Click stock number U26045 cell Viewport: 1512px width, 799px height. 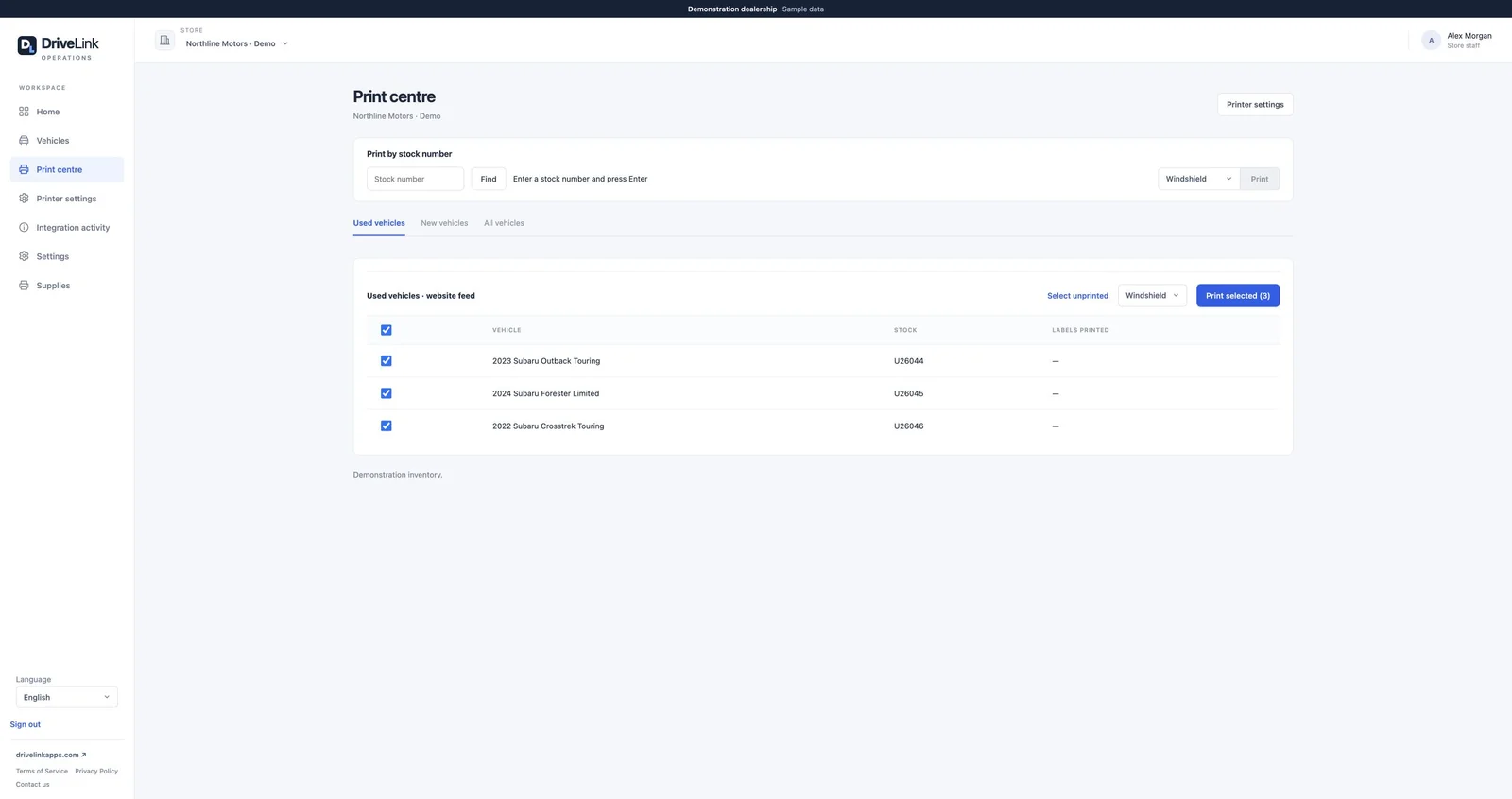tap(909, 393)
